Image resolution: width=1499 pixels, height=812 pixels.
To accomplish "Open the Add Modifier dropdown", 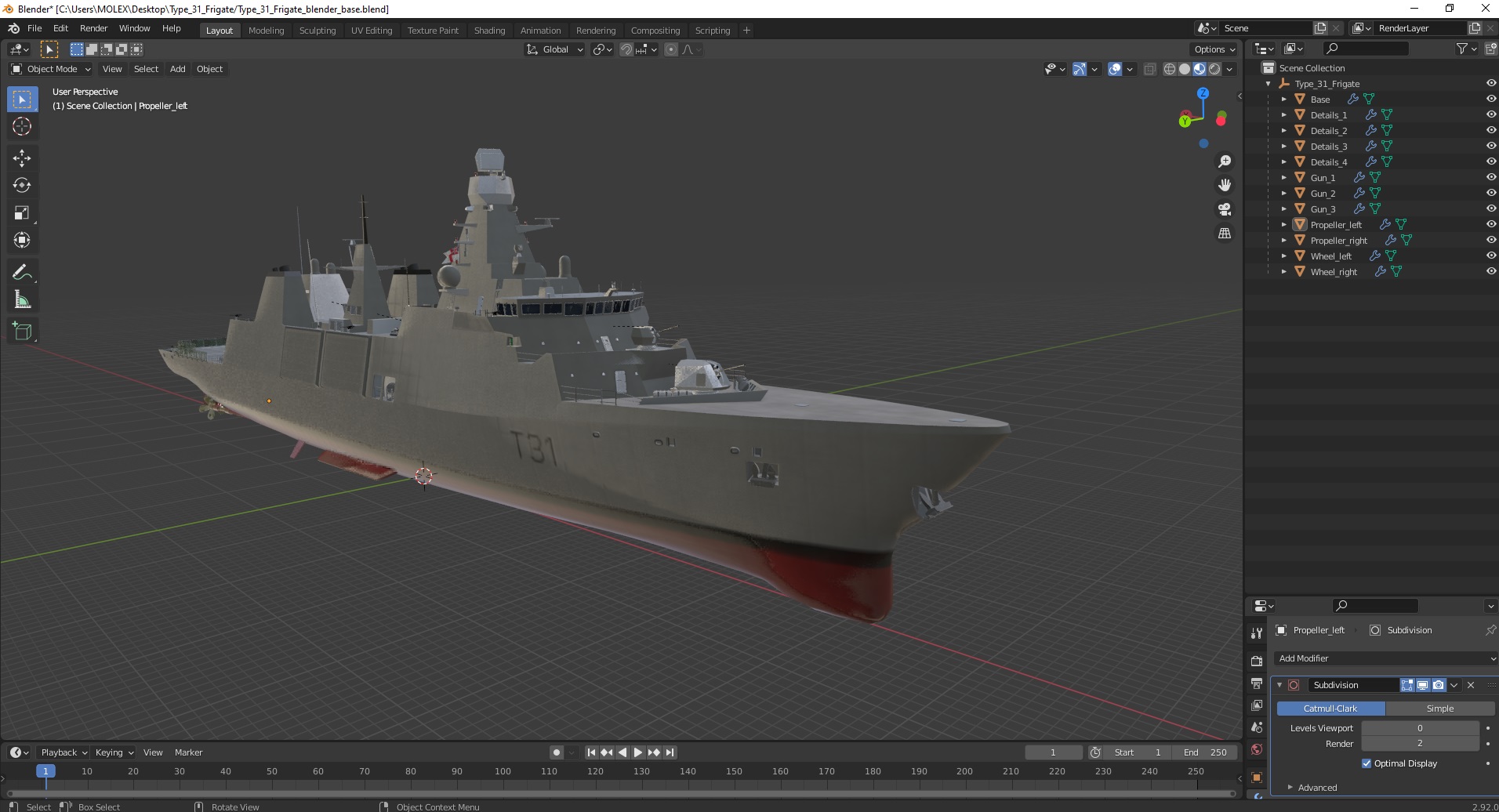I will [1385, 658].
